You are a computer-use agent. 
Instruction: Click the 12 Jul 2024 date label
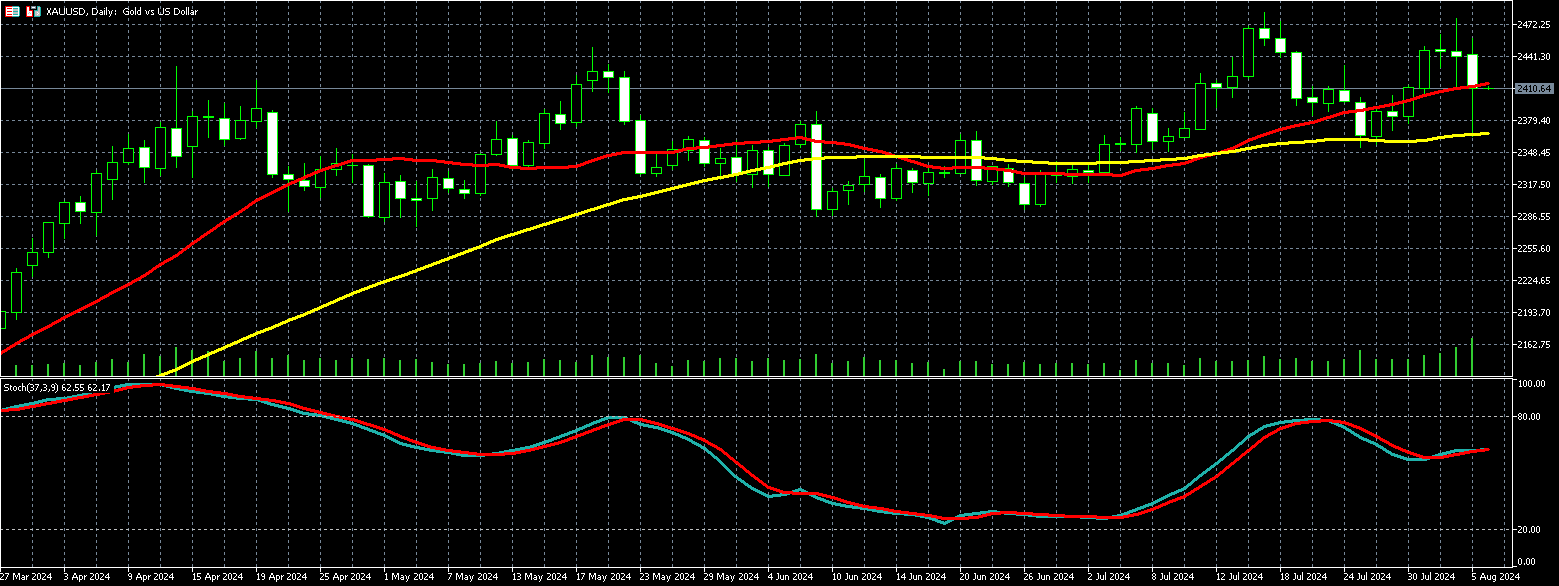pos(1236,577)
